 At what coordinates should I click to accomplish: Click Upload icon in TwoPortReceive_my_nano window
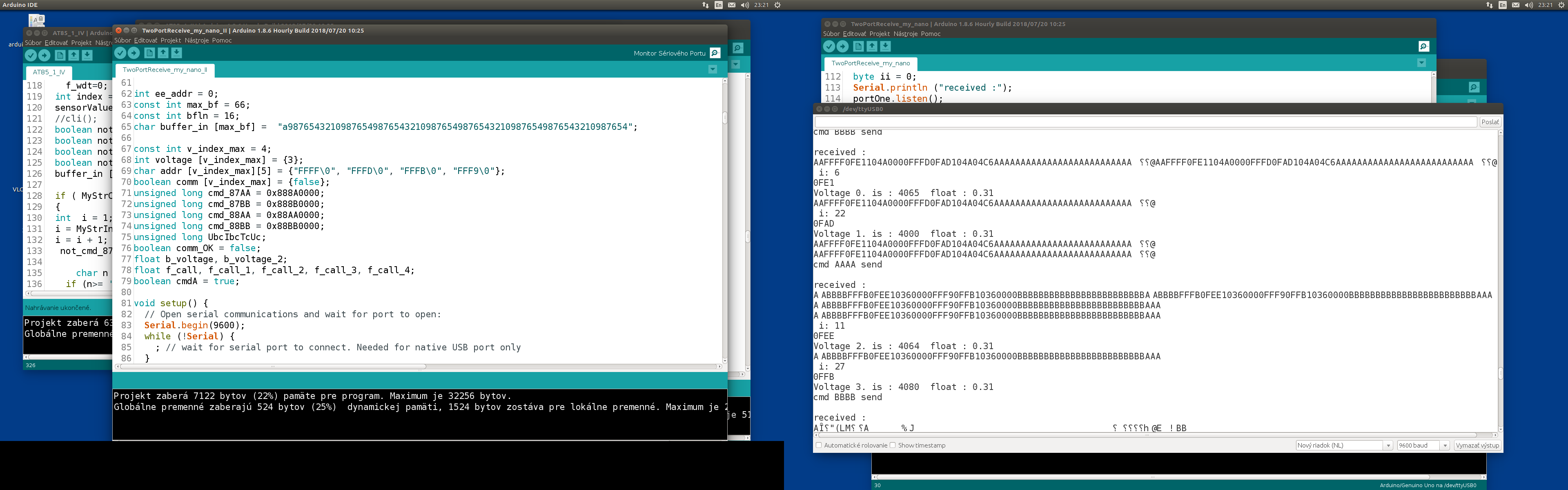842,46
